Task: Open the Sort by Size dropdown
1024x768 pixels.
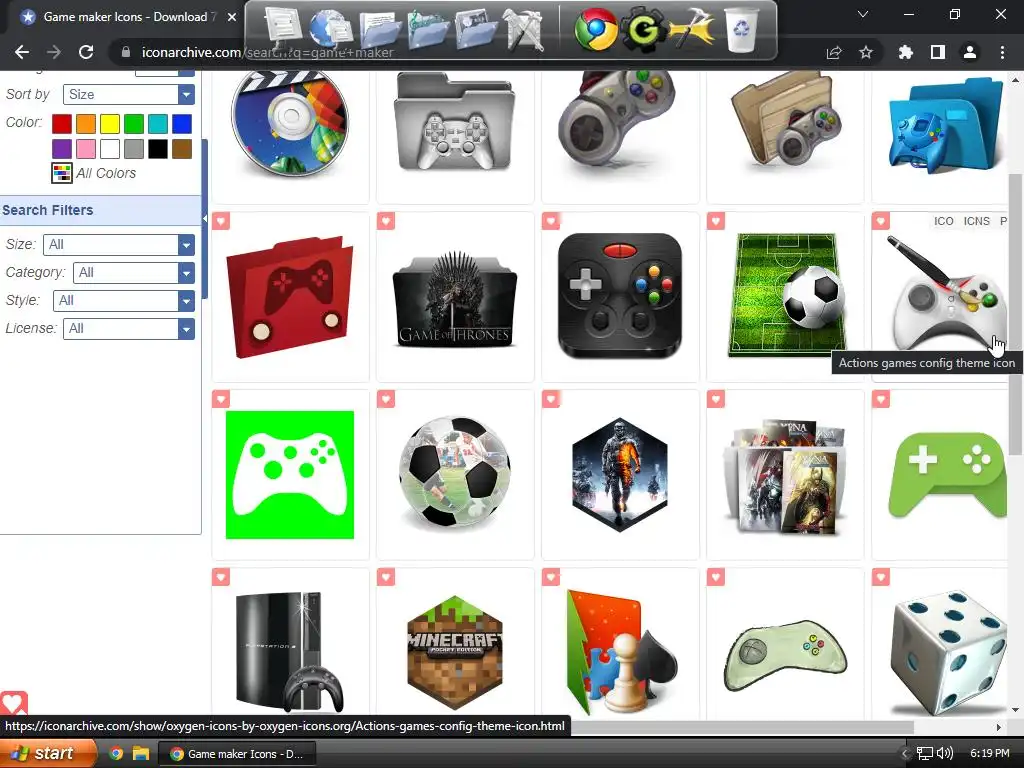Action: (129, 94)
